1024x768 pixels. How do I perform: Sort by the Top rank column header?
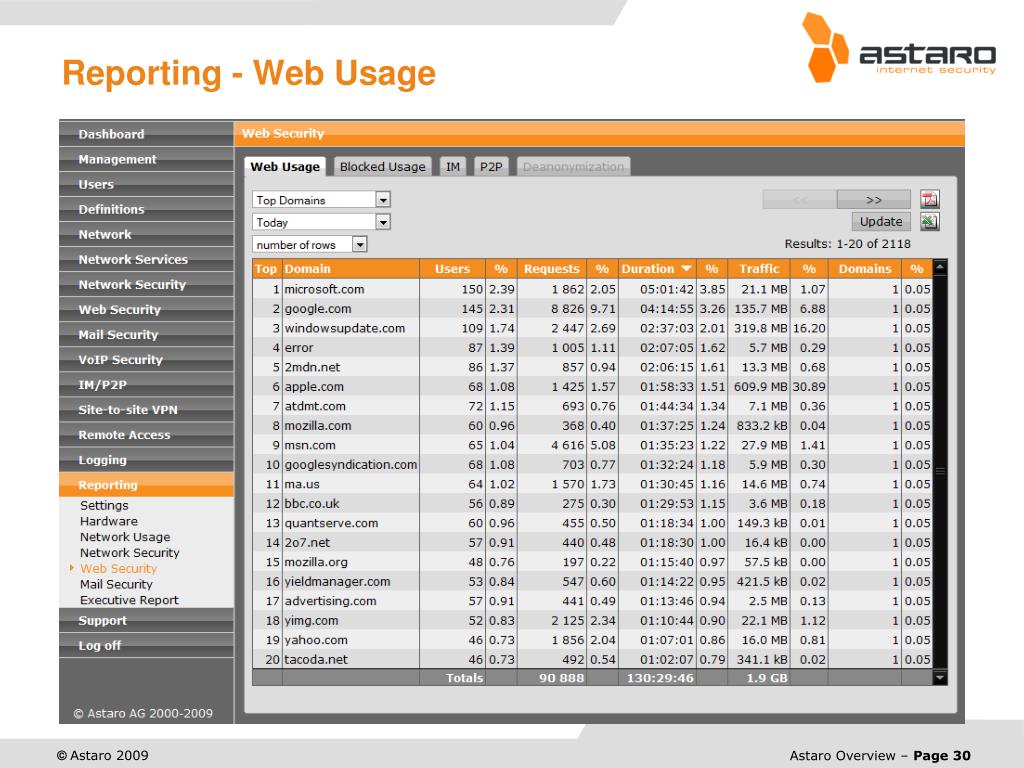pyautogui.click(x=266, y=268)
